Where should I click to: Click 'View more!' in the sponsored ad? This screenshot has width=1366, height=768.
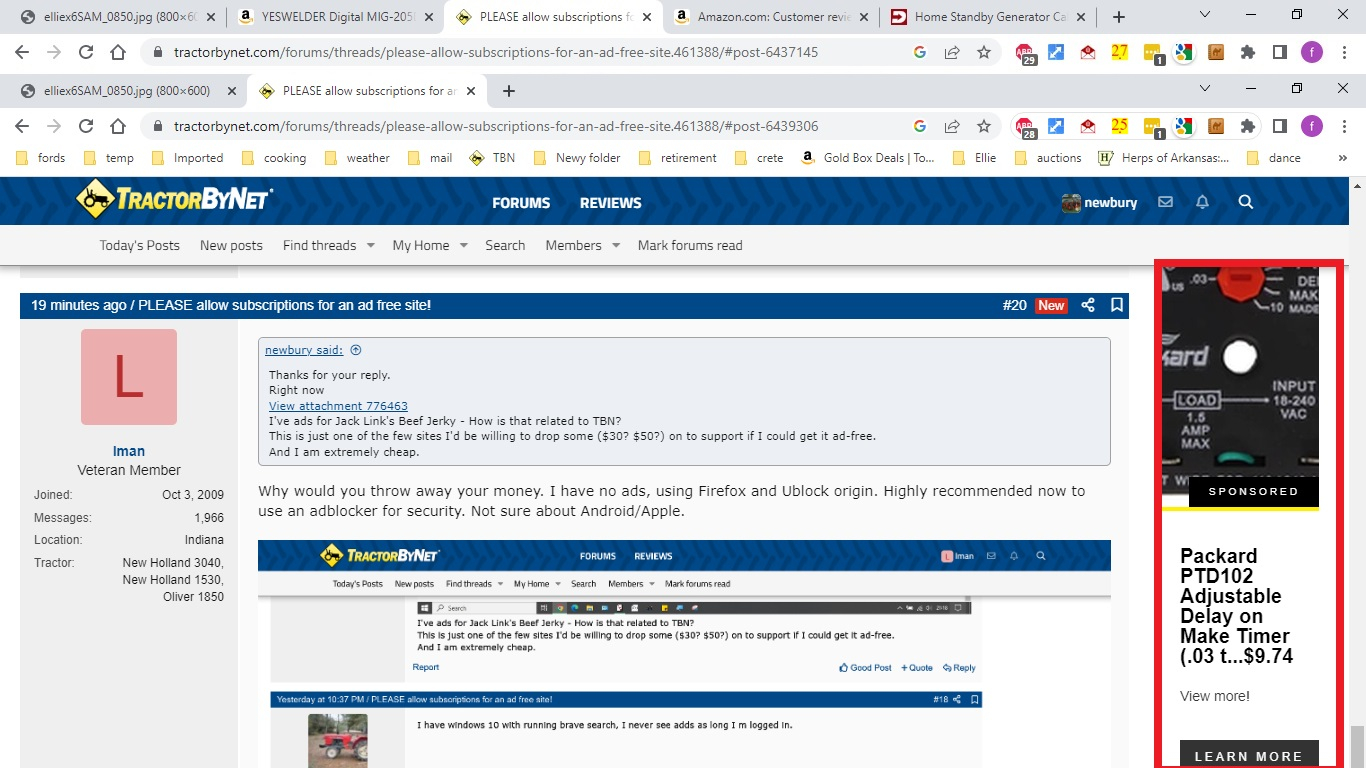click(x=1214, y=696)
